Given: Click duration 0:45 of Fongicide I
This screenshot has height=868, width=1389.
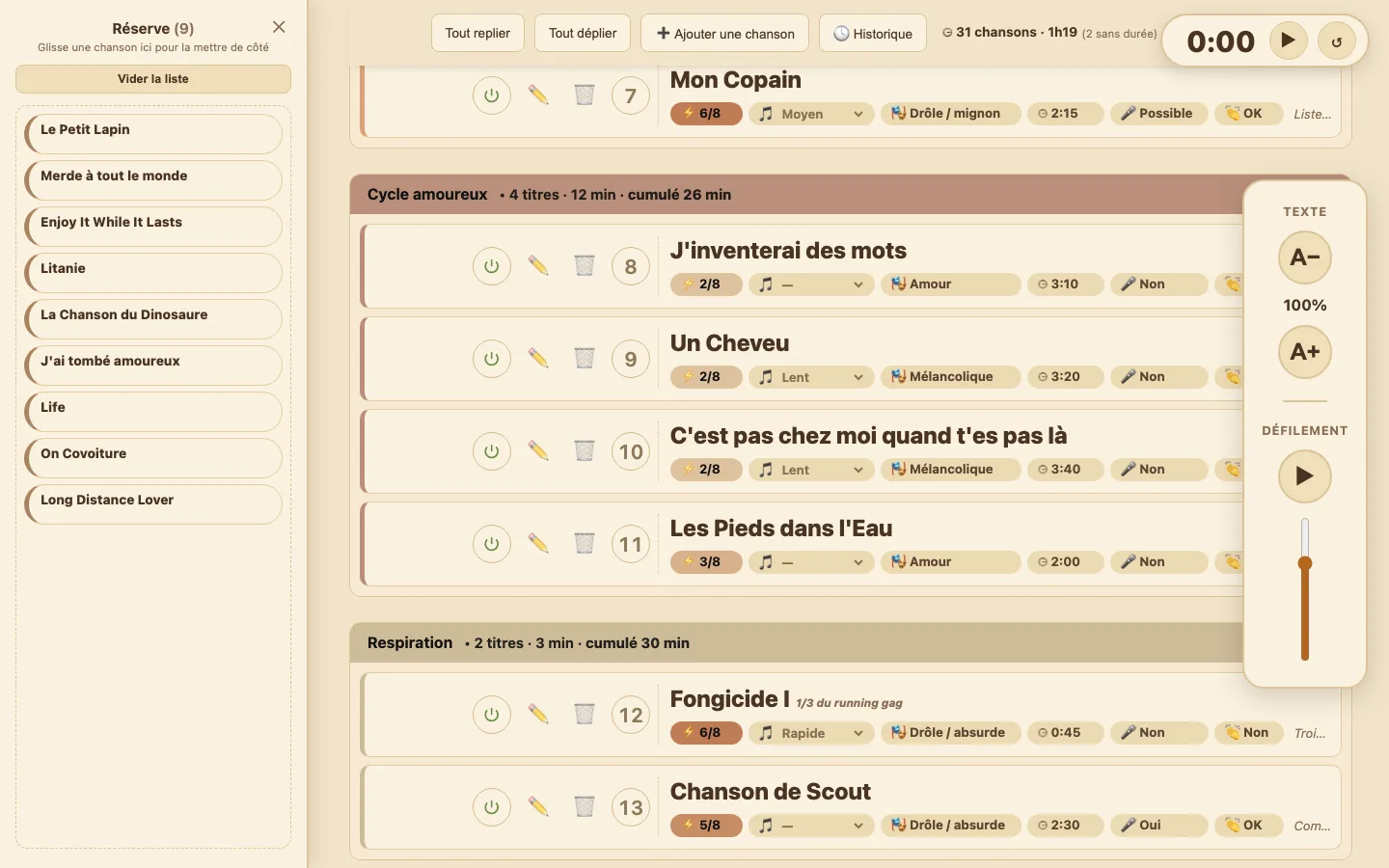Looking at the screenshot, I should coord(1066,733).
